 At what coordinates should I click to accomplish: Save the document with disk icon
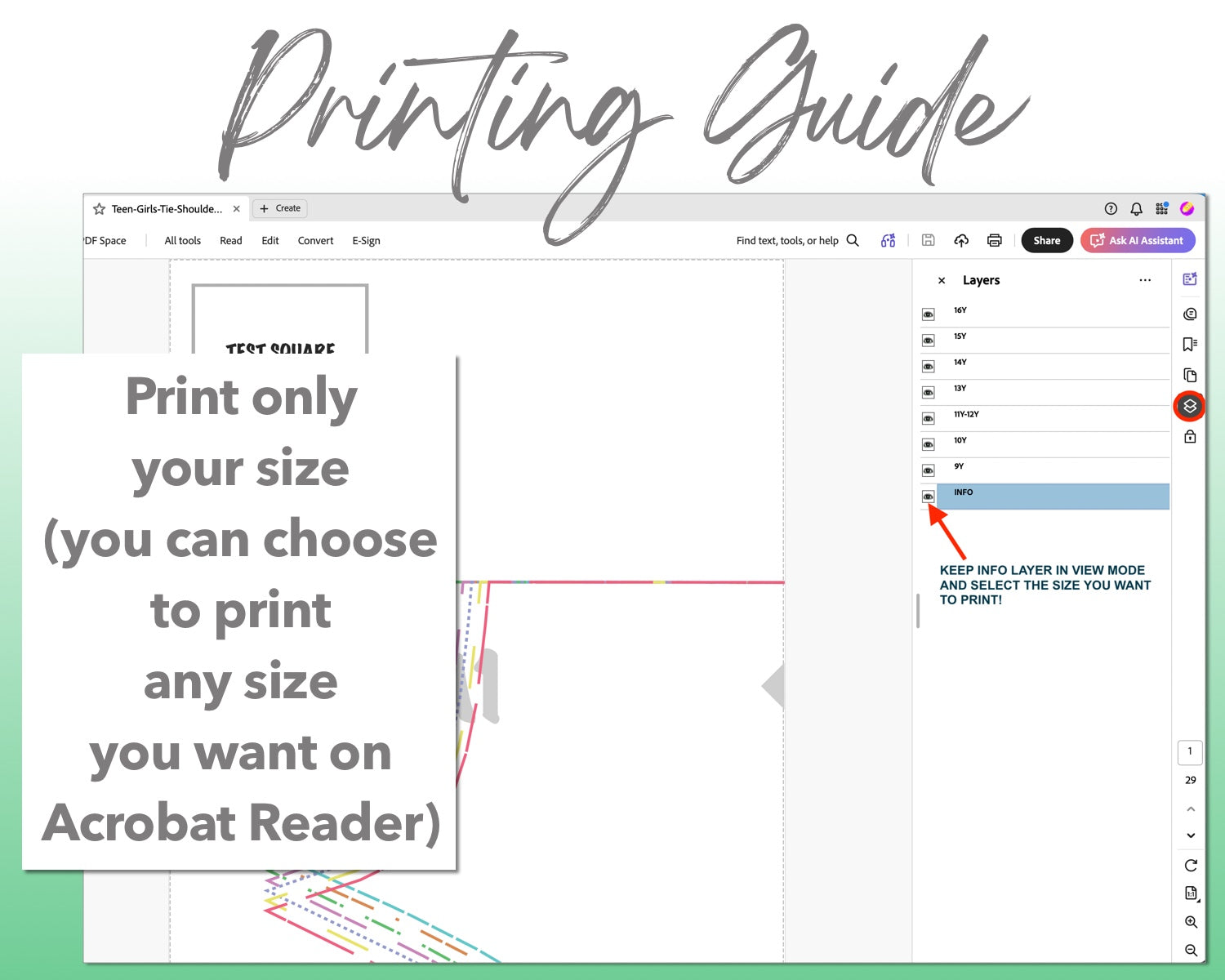928,240
